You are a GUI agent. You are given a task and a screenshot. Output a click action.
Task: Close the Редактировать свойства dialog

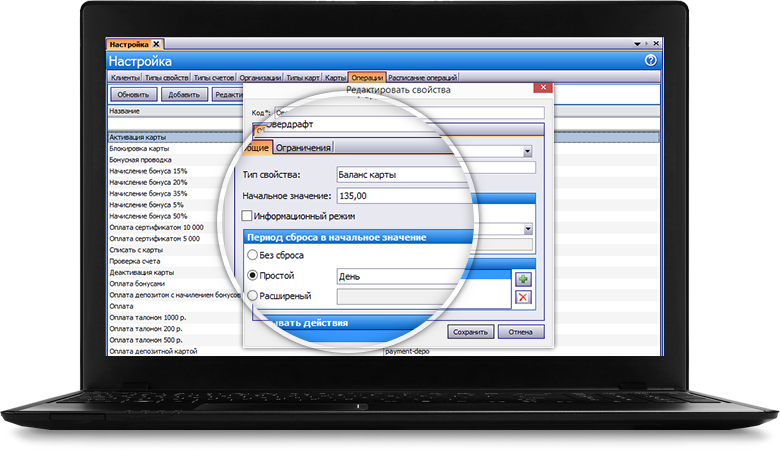coord(542,89)
